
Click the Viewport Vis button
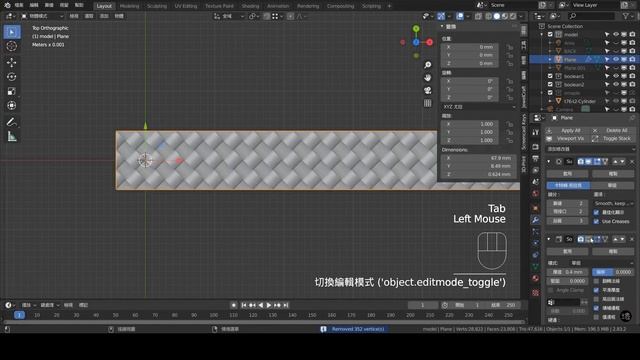[x=567, y=139]
